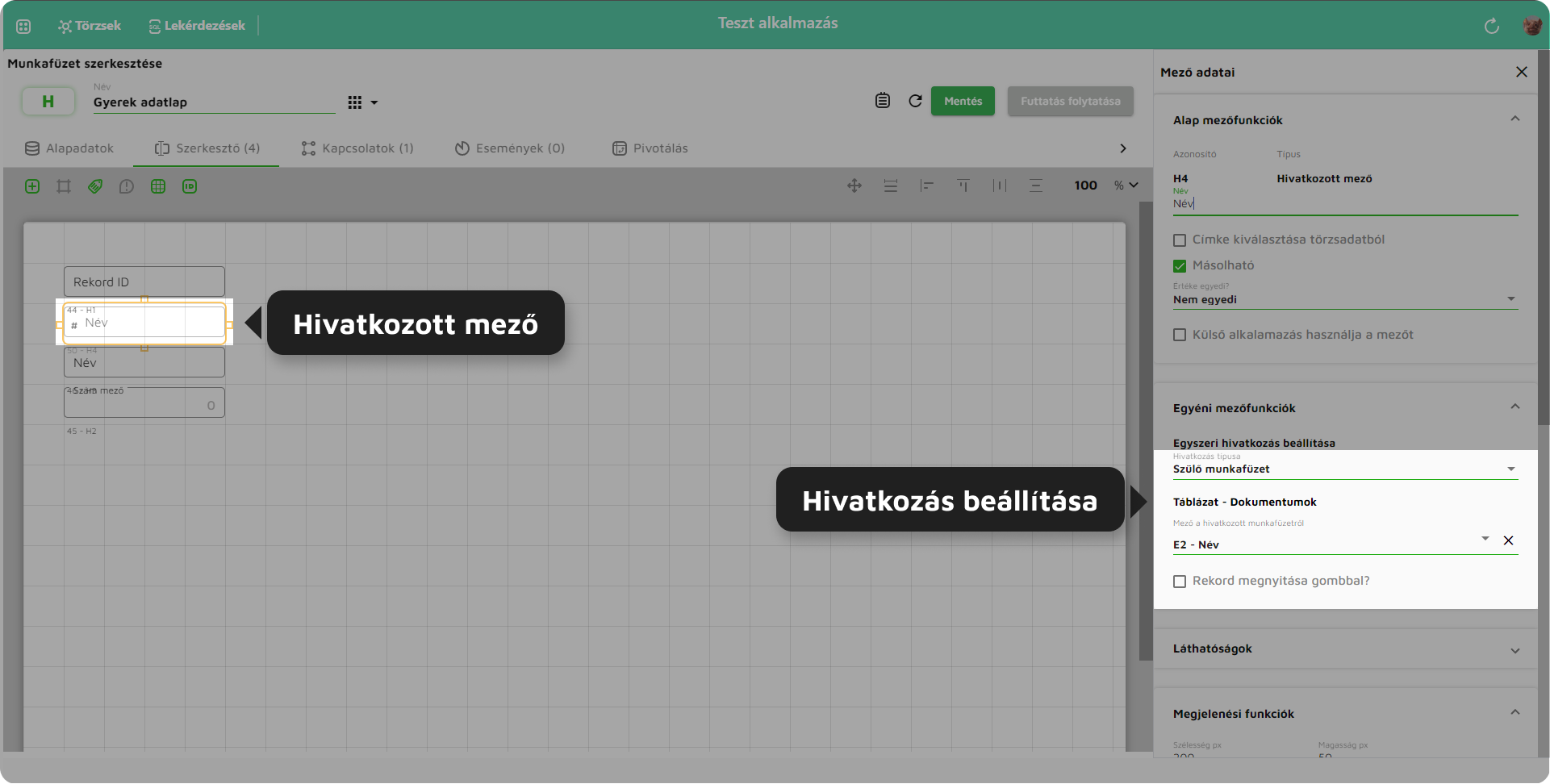This screenshot has height=784, width=1550.
Task: Open the Törzsek menu
Action: tap(90, 26)
